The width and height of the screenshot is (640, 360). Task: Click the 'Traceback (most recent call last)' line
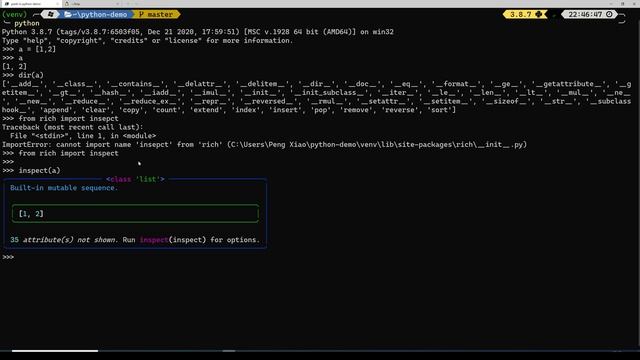tap(73, 127)
